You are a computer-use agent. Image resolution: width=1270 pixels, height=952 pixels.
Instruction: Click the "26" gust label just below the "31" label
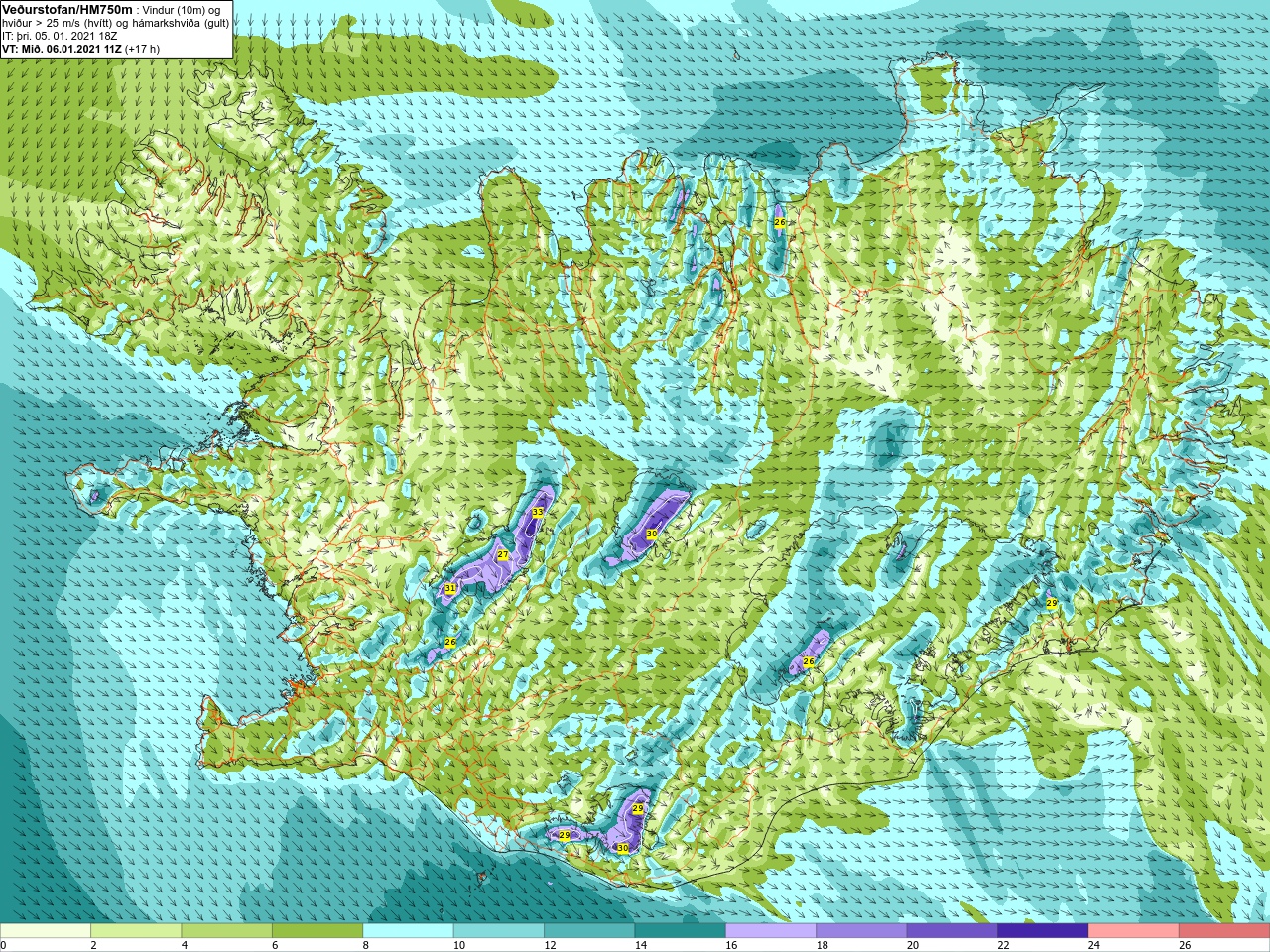450,643
